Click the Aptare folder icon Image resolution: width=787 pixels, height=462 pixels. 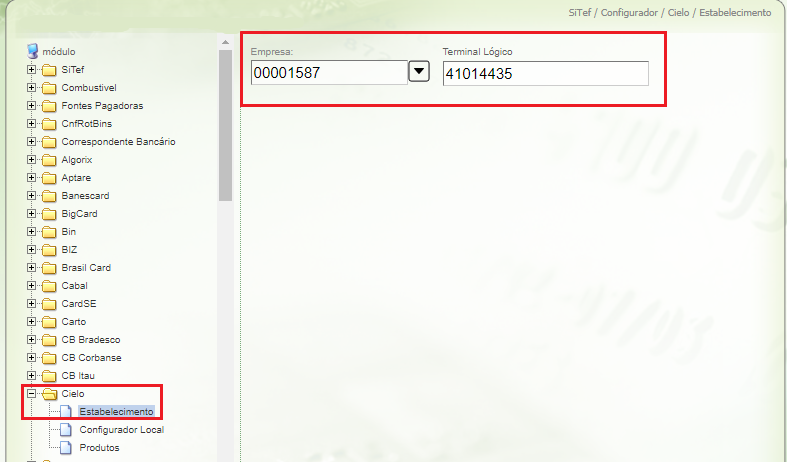pos(49,178)
